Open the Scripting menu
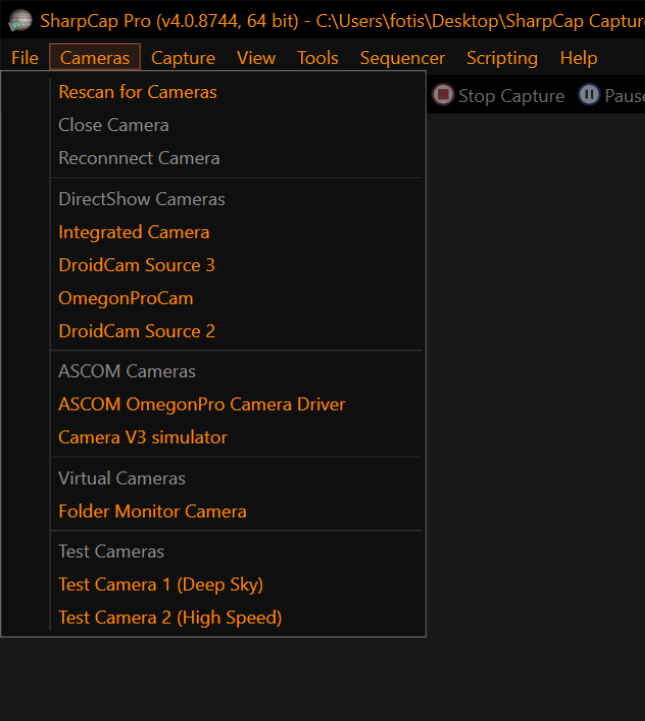The height and width of the screenshot is (721, 645). (x=502, y=58)
